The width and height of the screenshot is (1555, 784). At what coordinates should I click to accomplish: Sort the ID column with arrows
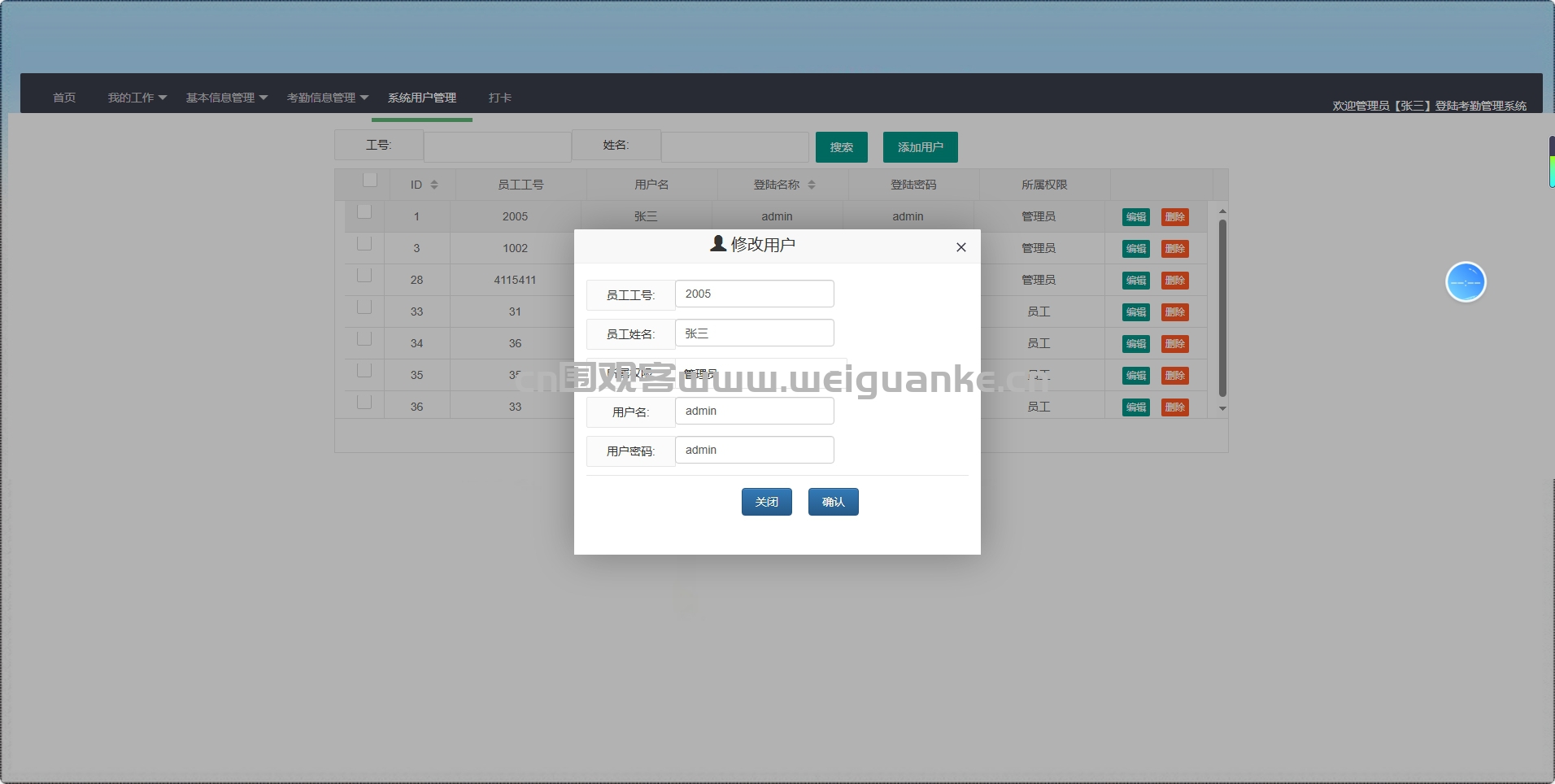[x=434, y=185]
